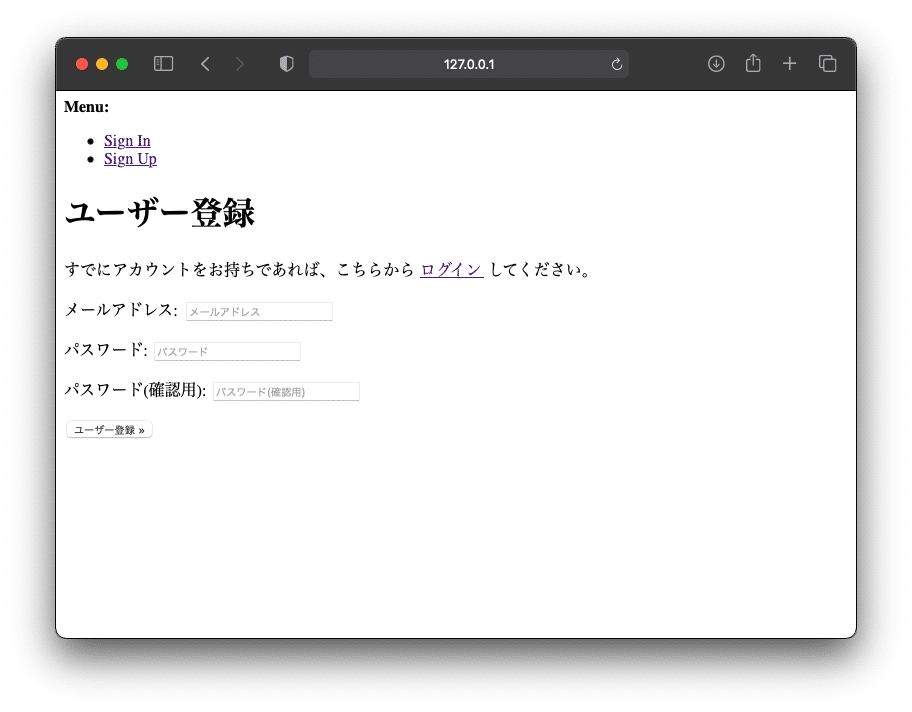Maximize the window with green button
Screen dimensions: 912x712
pyautogui.click(x=122, y=64)
